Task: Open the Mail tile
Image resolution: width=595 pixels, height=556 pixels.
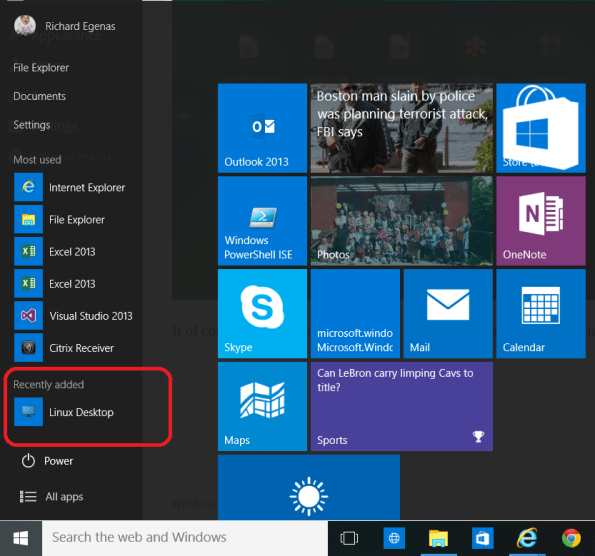Action: click(x=448, y=313)
